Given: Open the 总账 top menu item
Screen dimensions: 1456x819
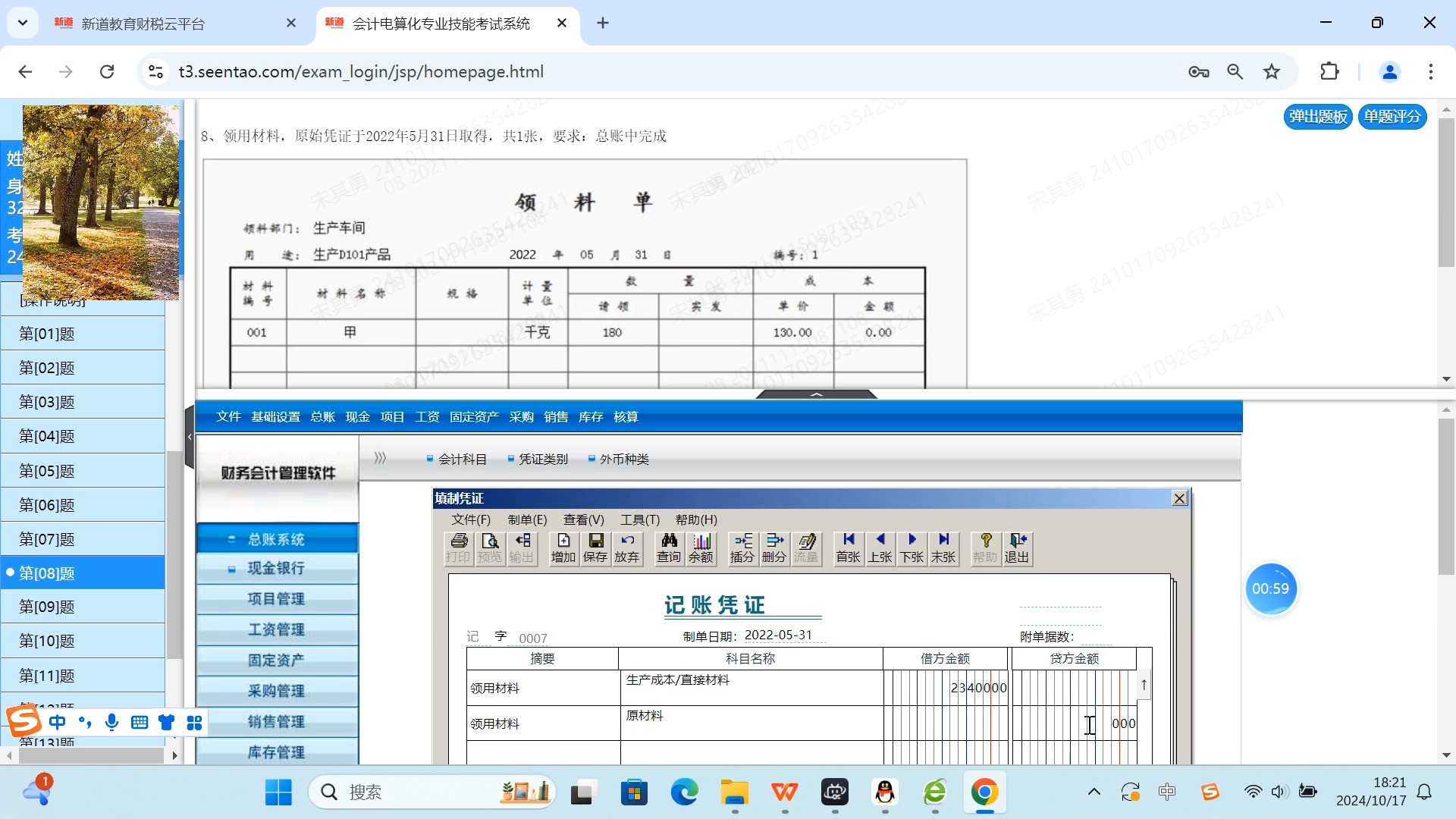Looking at the screenshot, I should 322,416.
